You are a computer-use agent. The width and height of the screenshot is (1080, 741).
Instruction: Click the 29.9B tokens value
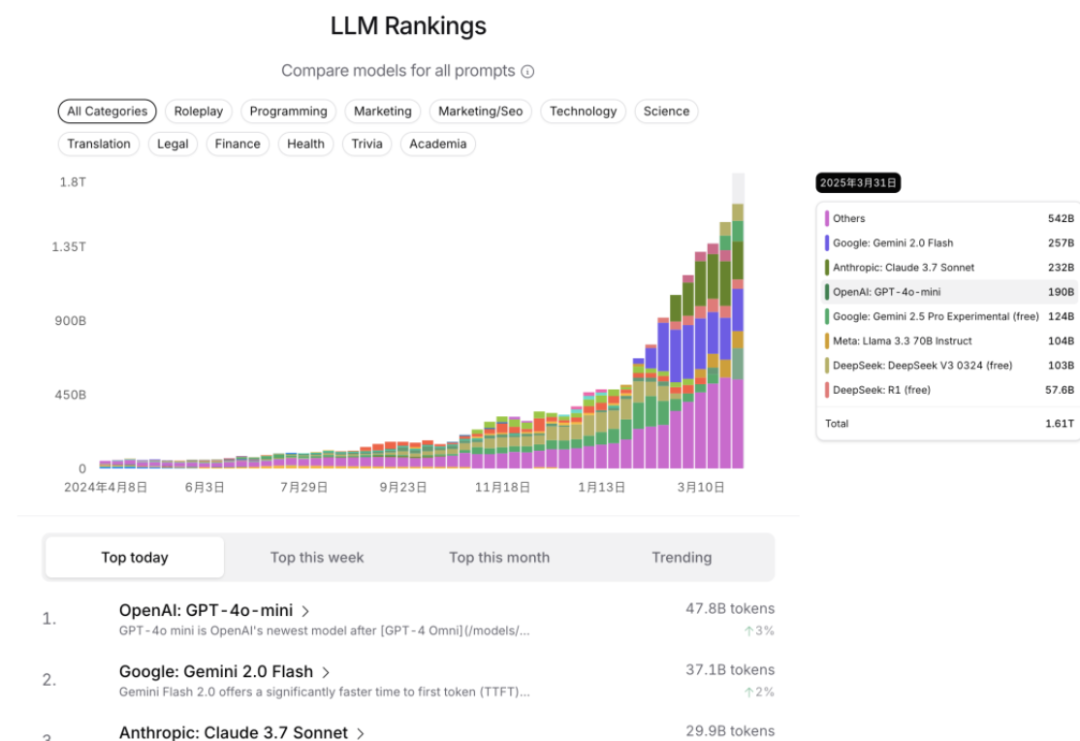point(730,731)
